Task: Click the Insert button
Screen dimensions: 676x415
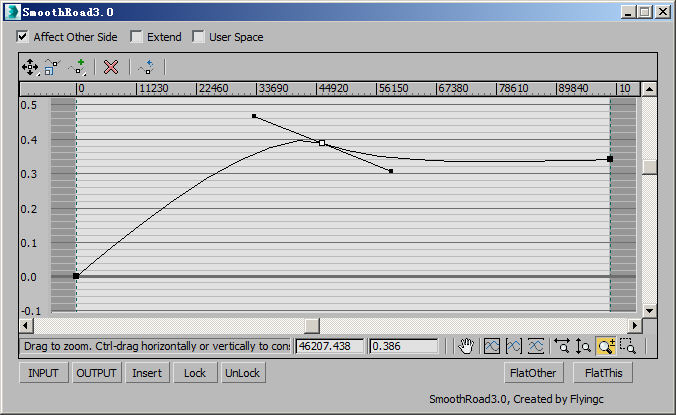Action: pos(147,373)
